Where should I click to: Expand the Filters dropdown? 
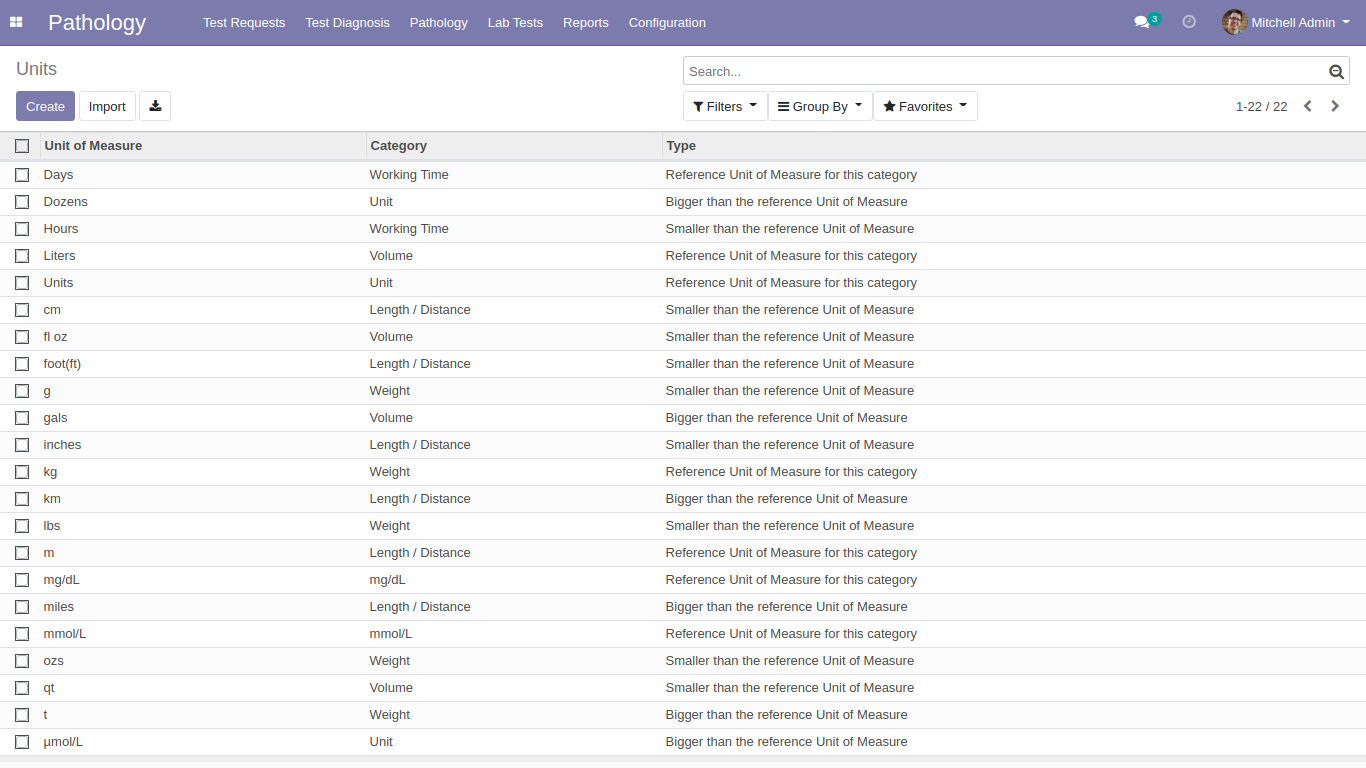tap(725, 106)
